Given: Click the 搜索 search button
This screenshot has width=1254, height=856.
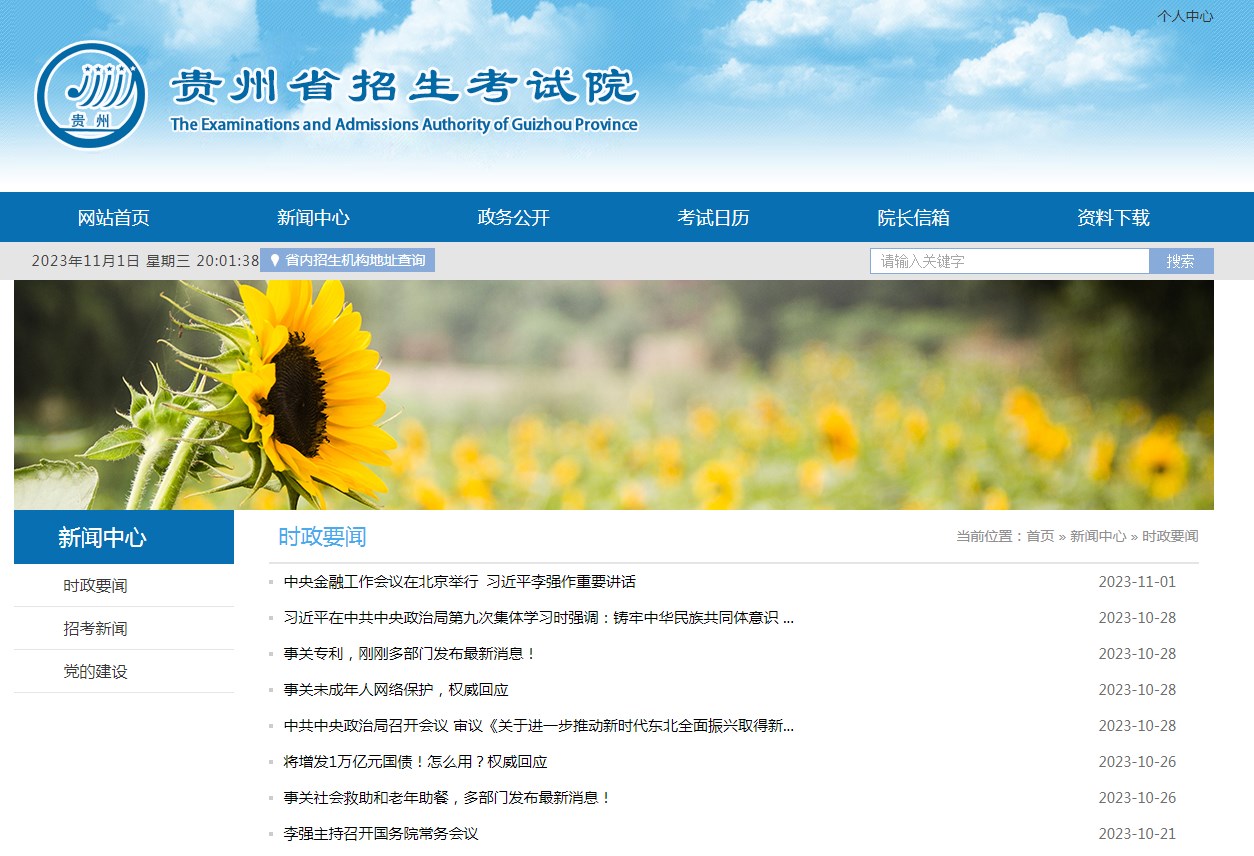Looking at the screenshot, I should pos(1181,260).
